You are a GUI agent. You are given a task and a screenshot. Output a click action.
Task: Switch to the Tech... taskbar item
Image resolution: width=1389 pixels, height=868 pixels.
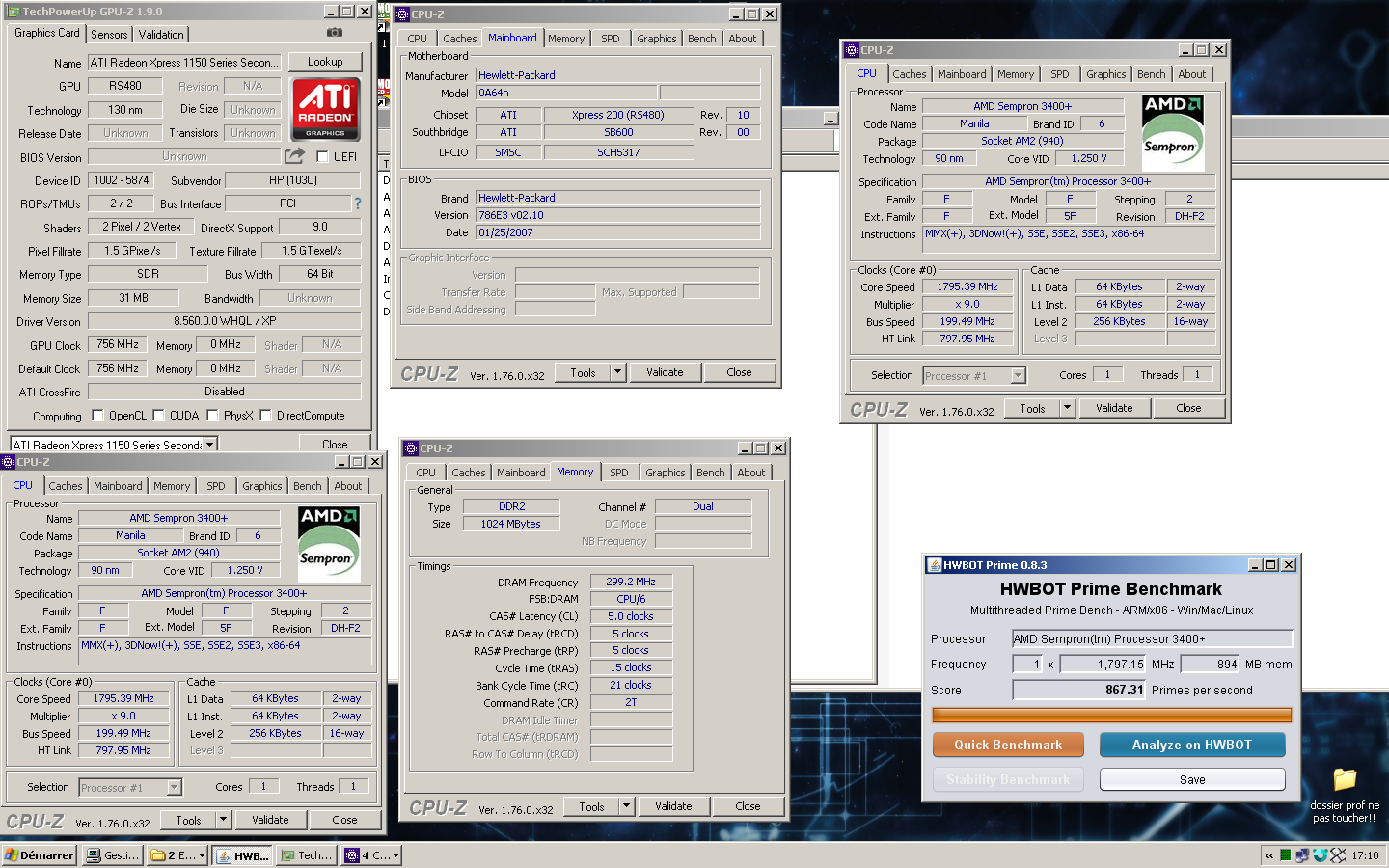(307, 855)
